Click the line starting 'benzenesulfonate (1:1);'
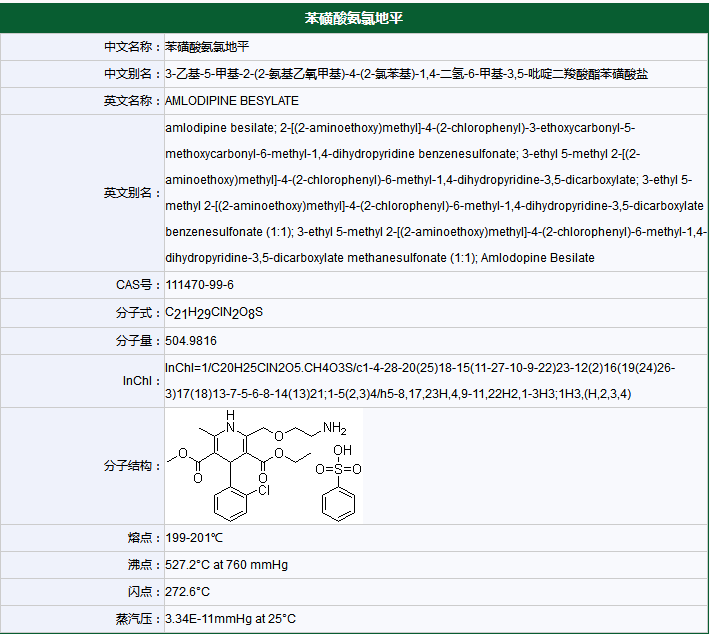This screenshot has height=634, width=710. [436, 232]
